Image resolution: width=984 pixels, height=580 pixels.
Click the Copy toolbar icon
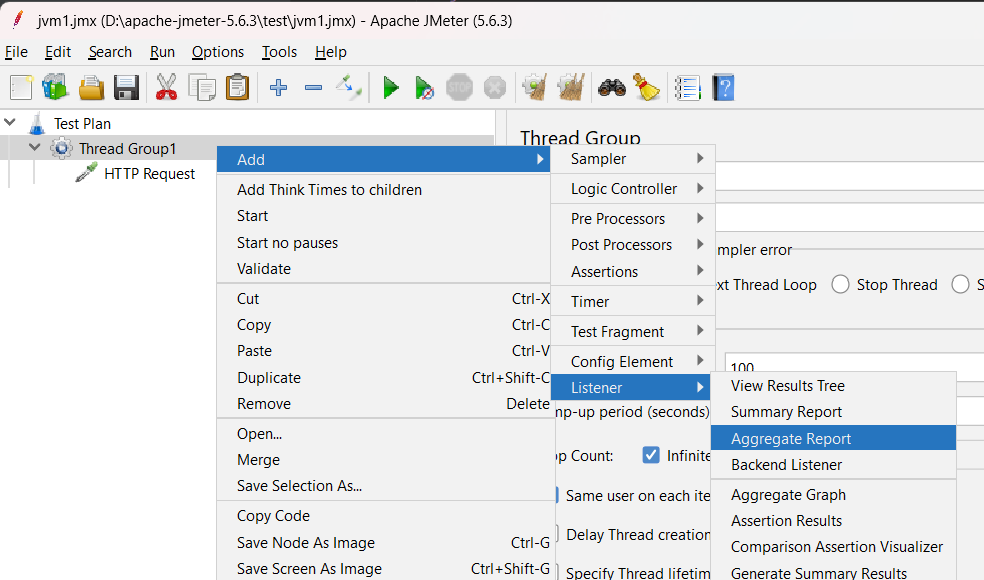tap(202, 88)
